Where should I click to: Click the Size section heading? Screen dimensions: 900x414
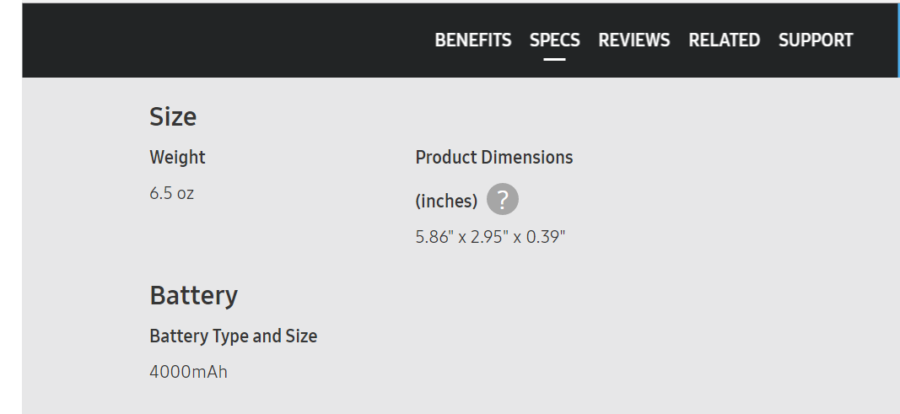point(172,118)
